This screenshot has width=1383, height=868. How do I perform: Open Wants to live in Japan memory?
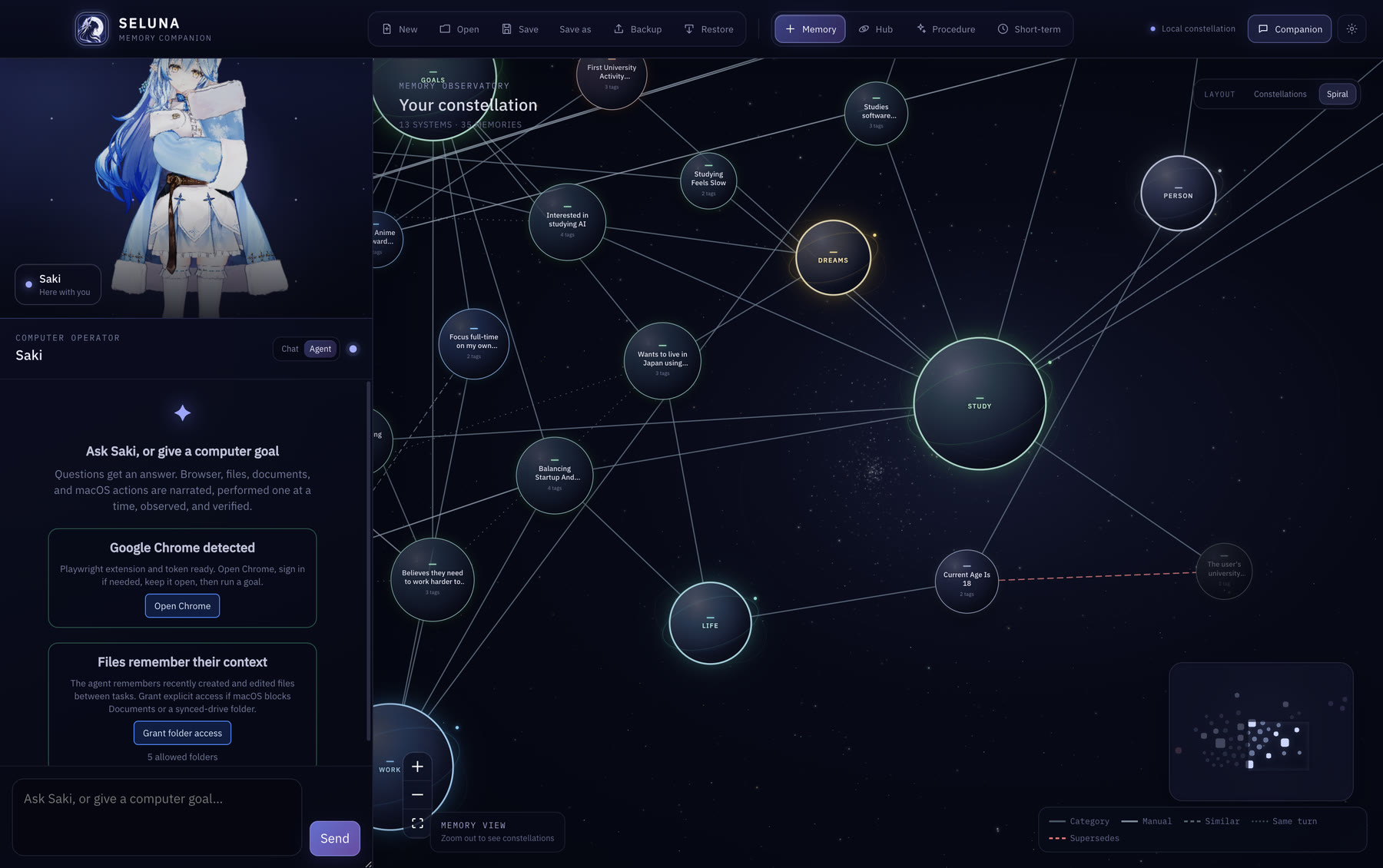coord(662,360)
